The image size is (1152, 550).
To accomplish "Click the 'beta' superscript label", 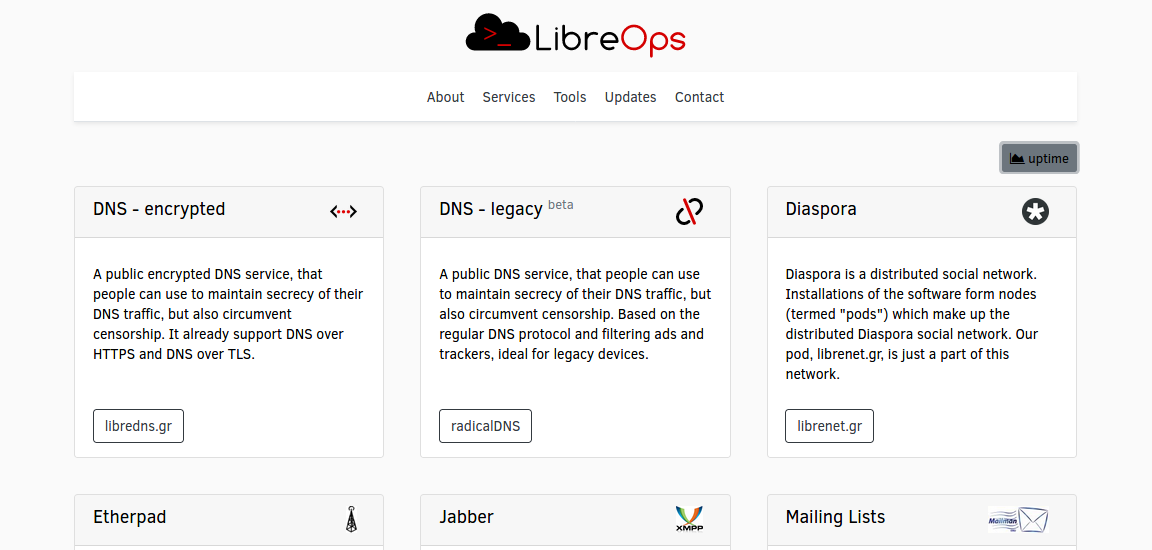I will coord(561,205).
